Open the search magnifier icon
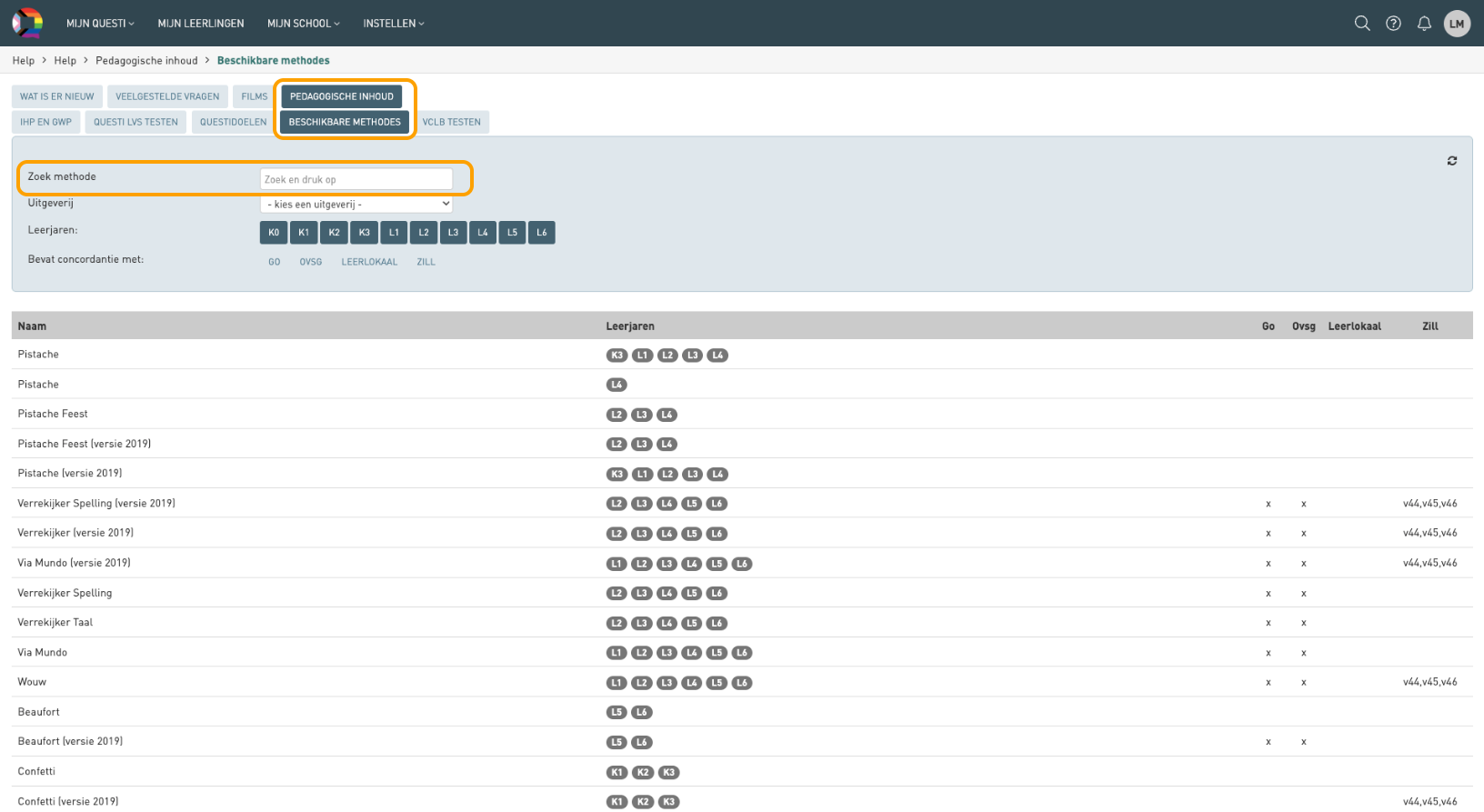1484x812 pixels. (1362, 24)
